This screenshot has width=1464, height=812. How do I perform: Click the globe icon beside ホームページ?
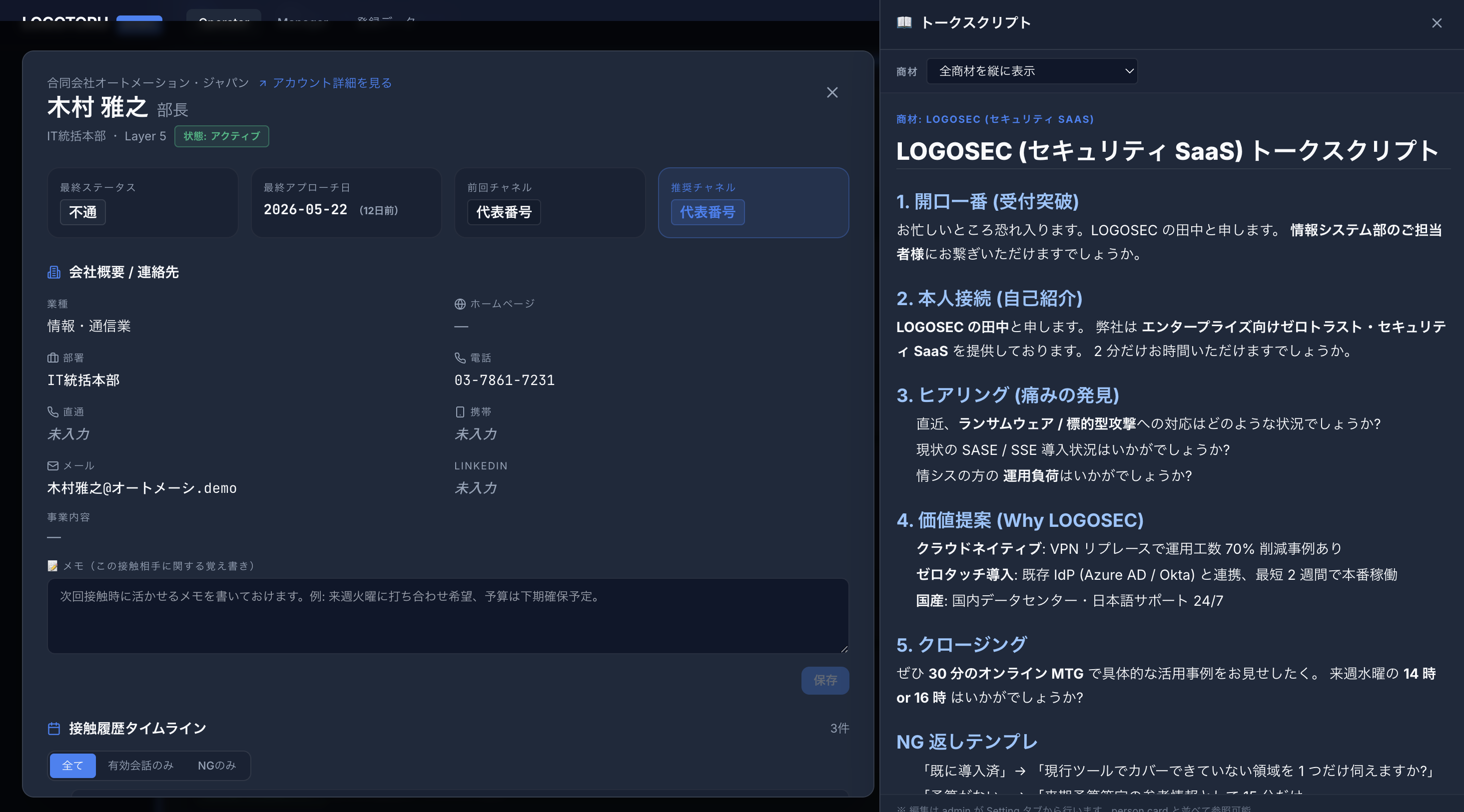(460, 304)
